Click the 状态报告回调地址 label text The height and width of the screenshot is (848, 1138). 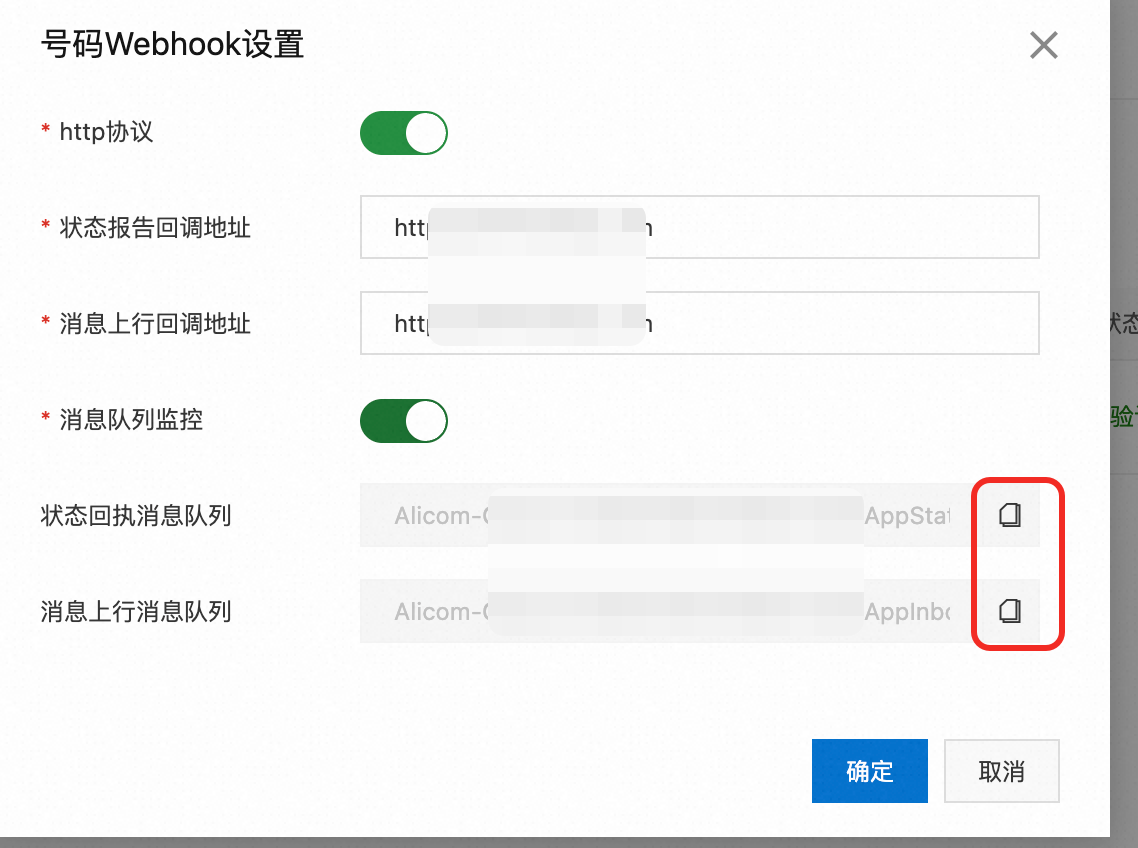(154, 228)
